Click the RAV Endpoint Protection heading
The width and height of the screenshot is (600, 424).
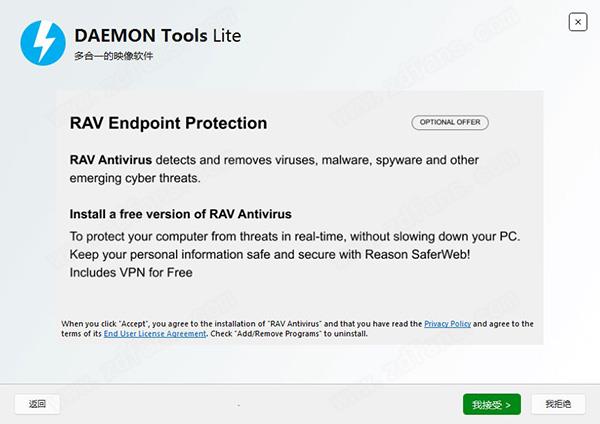point(168,123)
